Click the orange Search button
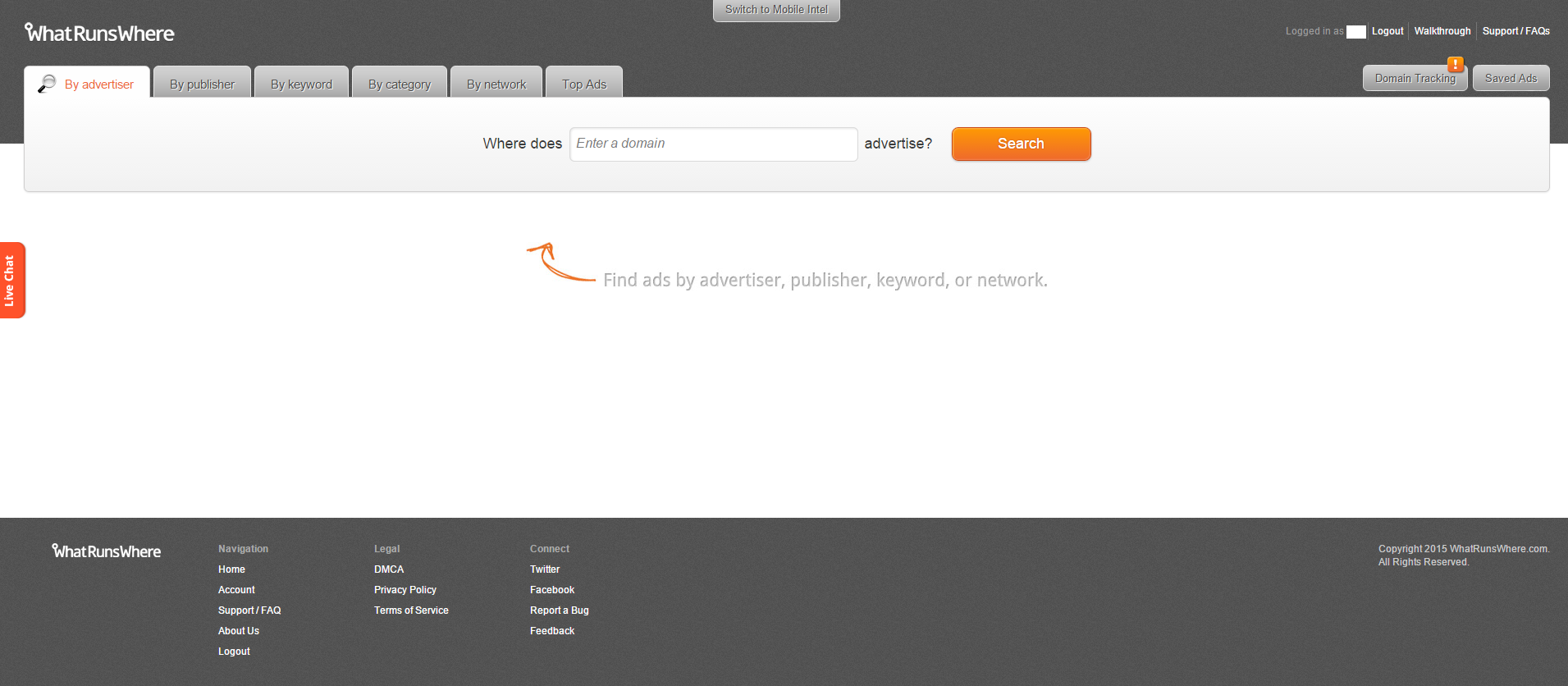The height and width of the screenshot is (686, 1568). [1021, 144]
